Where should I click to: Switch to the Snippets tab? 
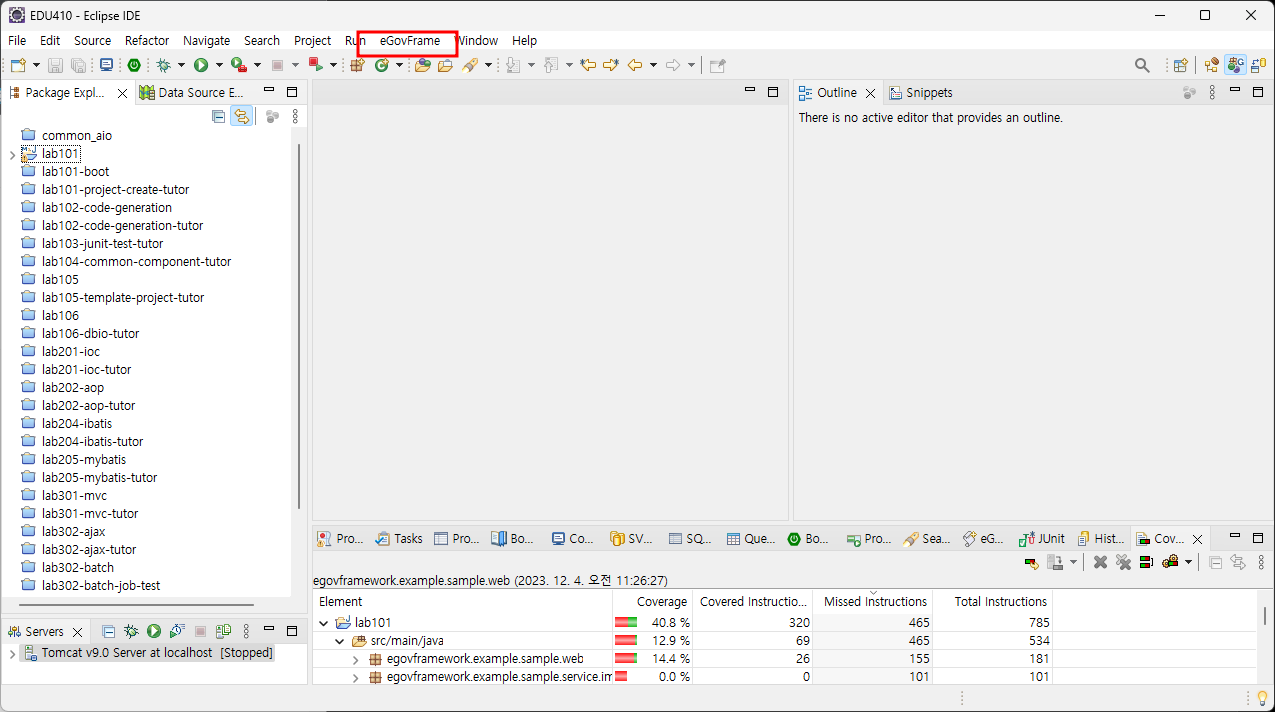[x=921, y=93]
